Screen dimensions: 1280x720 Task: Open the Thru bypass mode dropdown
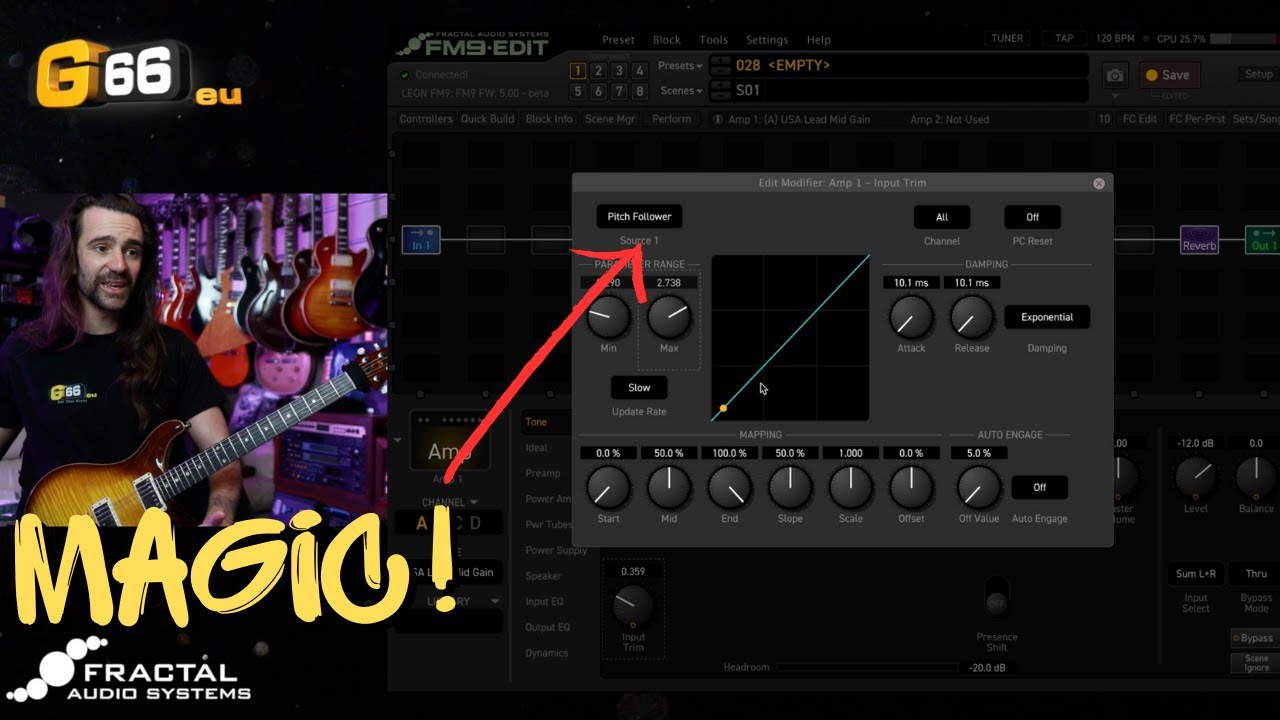[1256, 574]
